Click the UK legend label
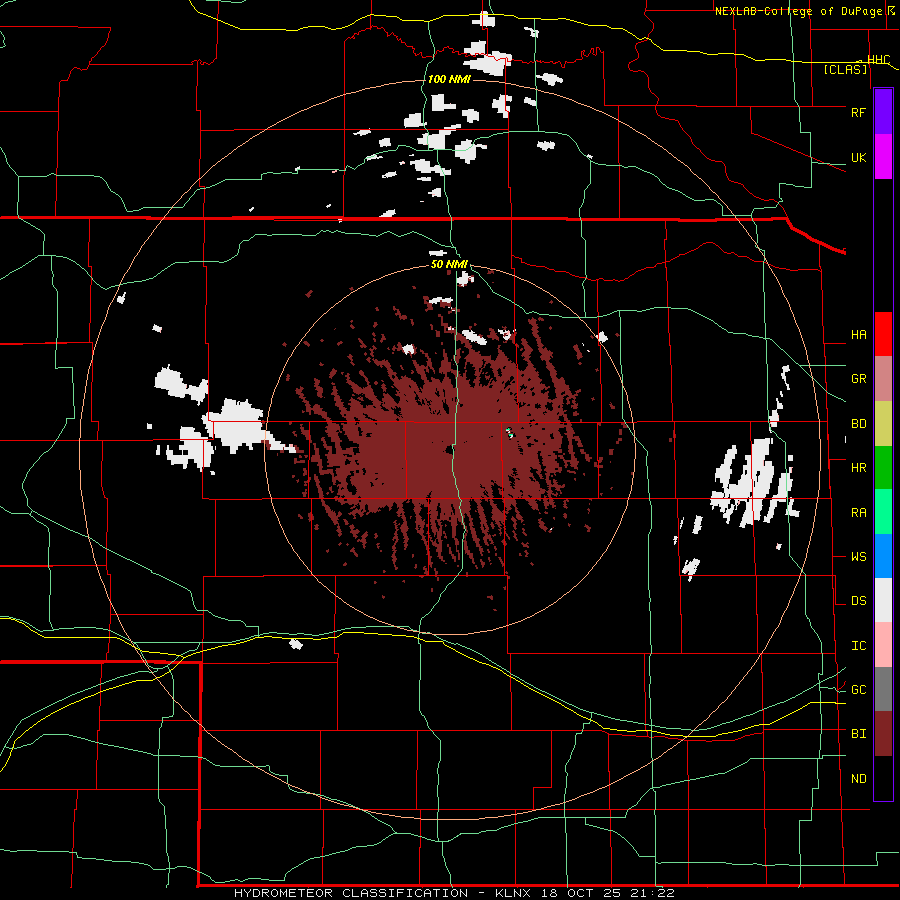The height and width of the screenshot is (900, 900). click(858, 157)
